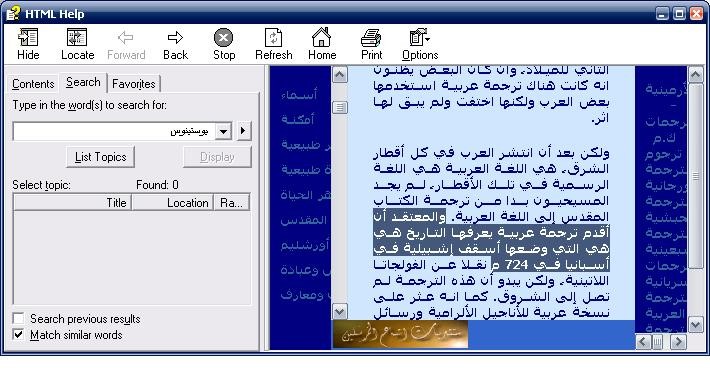Click the up arrow of the article scrollbar
This screenshot has height=384, width=710.
click(340, 75)
